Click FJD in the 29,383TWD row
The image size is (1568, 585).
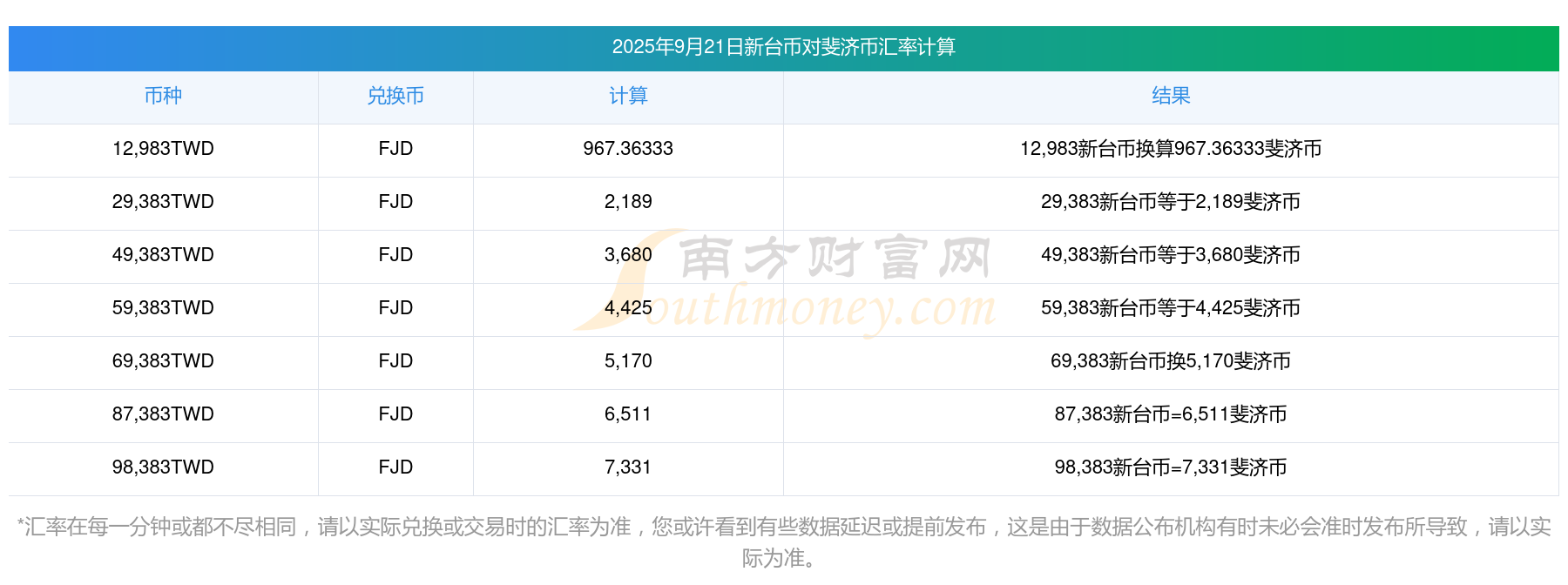(x=395, y=202)
